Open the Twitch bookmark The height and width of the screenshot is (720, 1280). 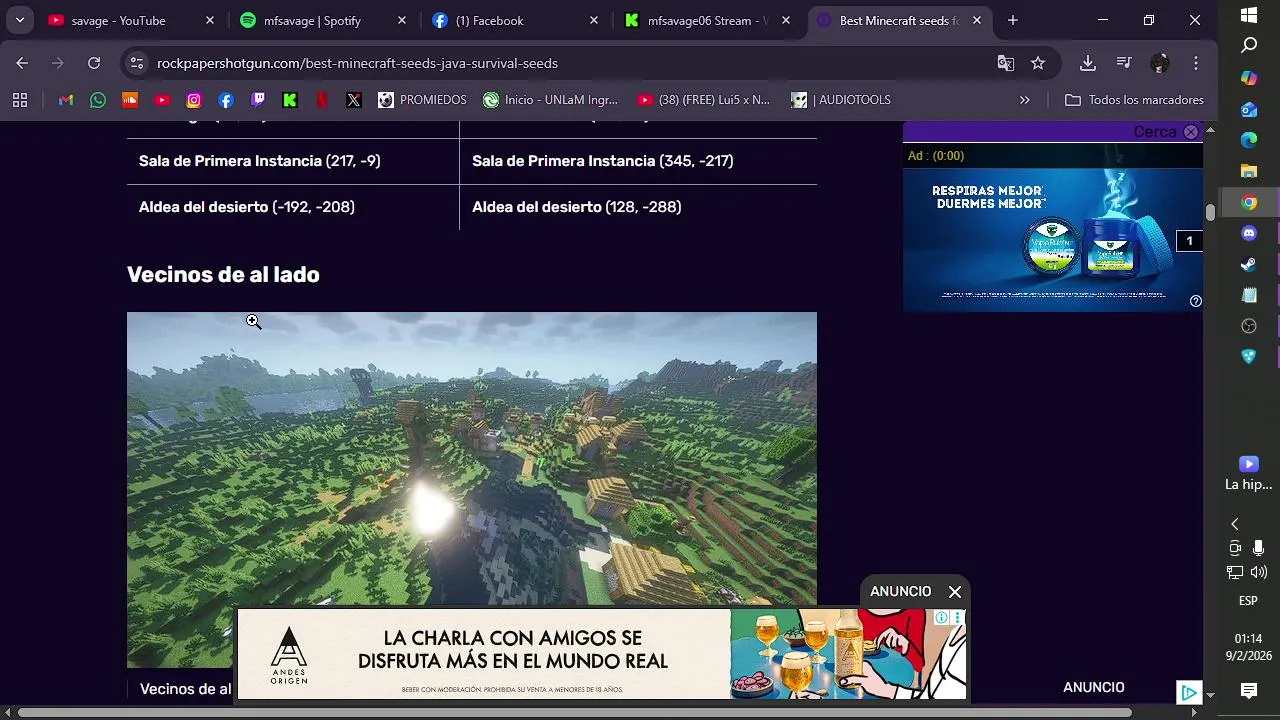tap(258, 100)
